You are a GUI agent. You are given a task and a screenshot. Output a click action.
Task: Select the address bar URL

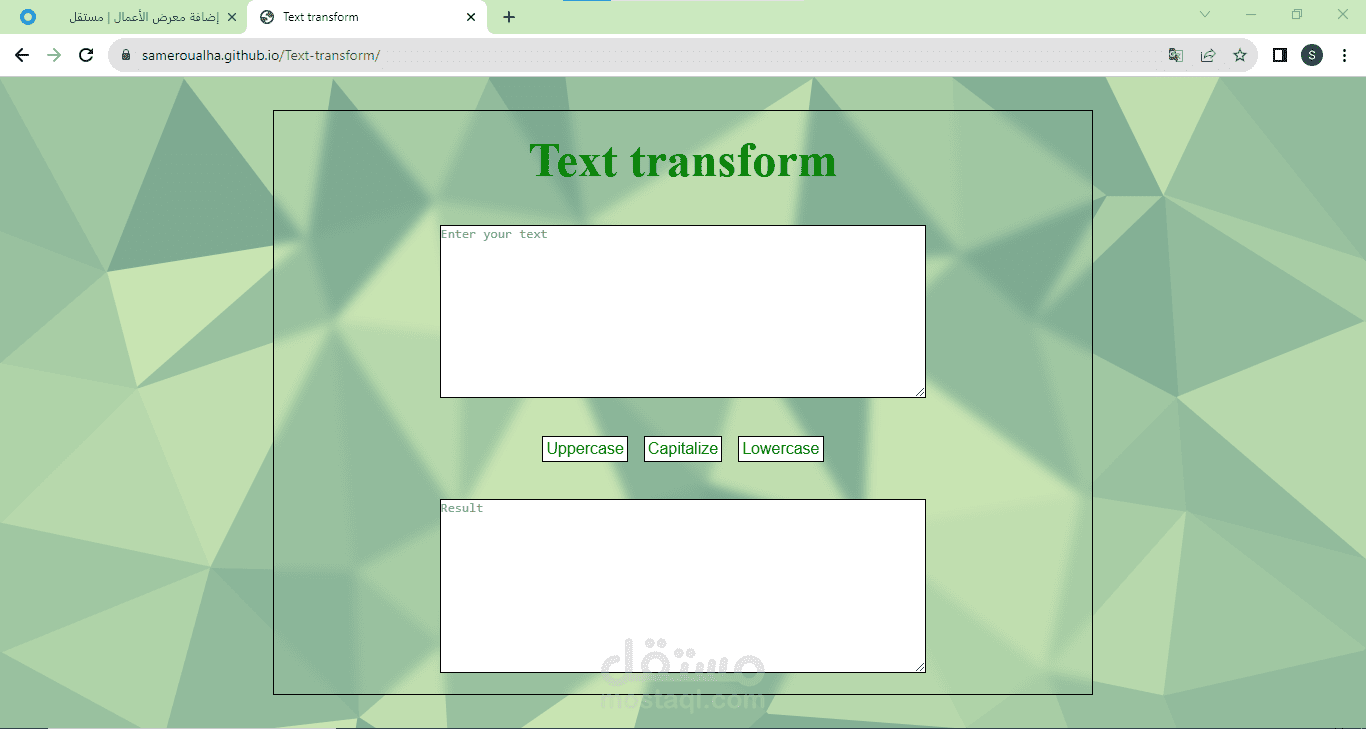pos(261,55)
